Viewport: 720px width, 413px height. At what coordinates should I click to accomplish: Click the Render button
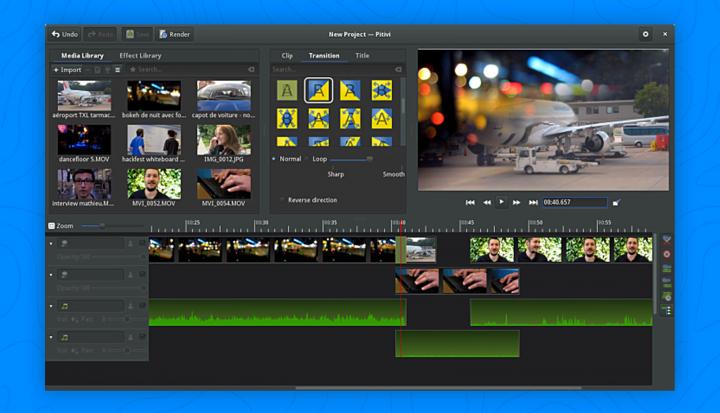pos(174,34)
